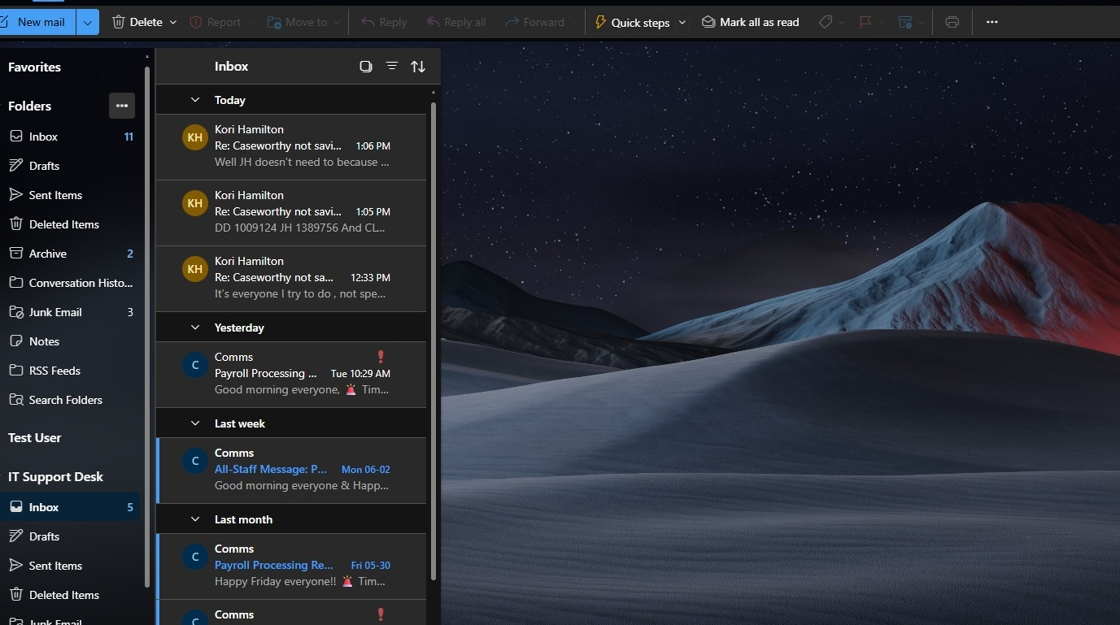Open Kori Hamilton email from 1:06 PM
This screenshot has width=1120, height=625.
[291, 146]
